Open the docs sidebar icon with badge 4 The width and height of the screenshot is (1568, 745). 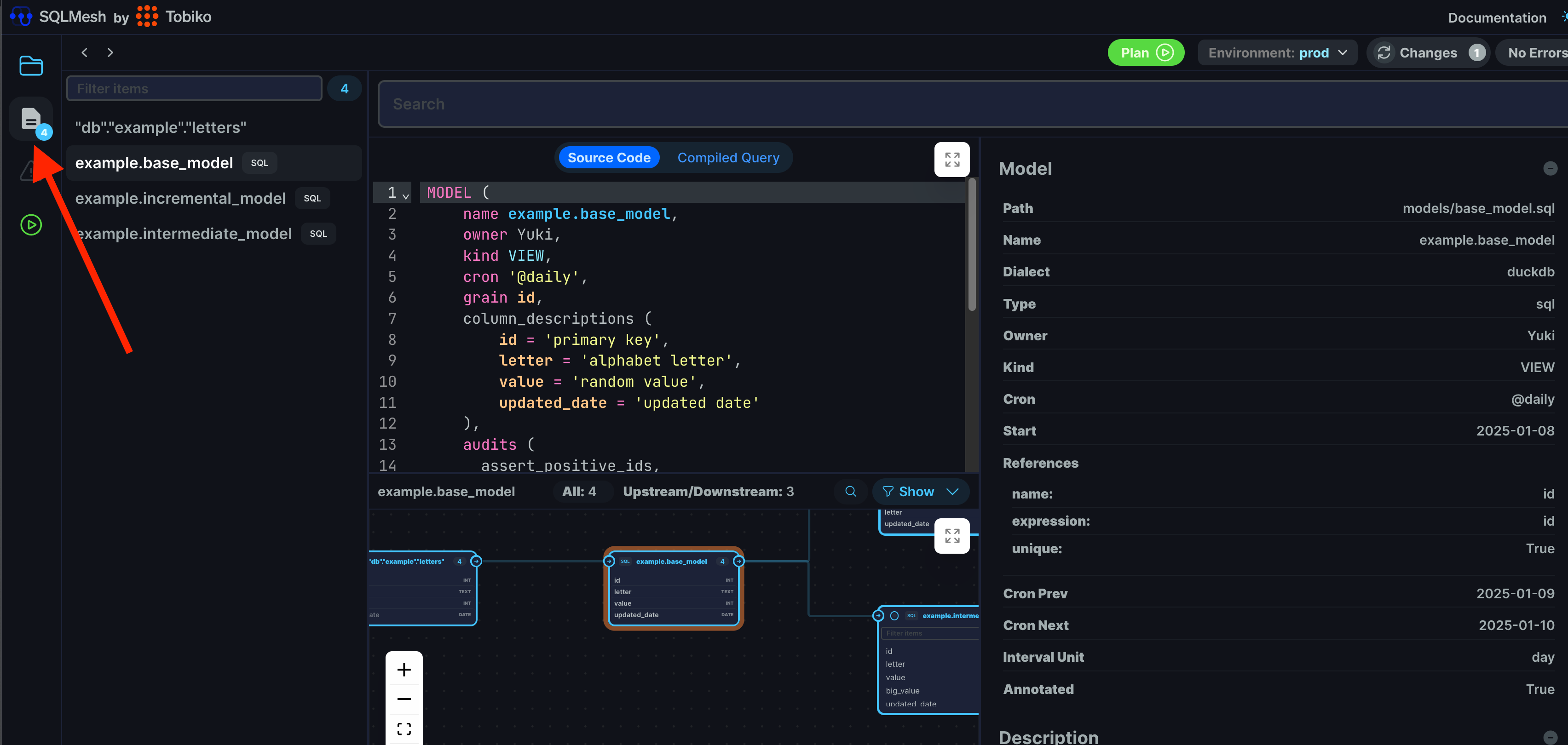click(x=30, y=119)
